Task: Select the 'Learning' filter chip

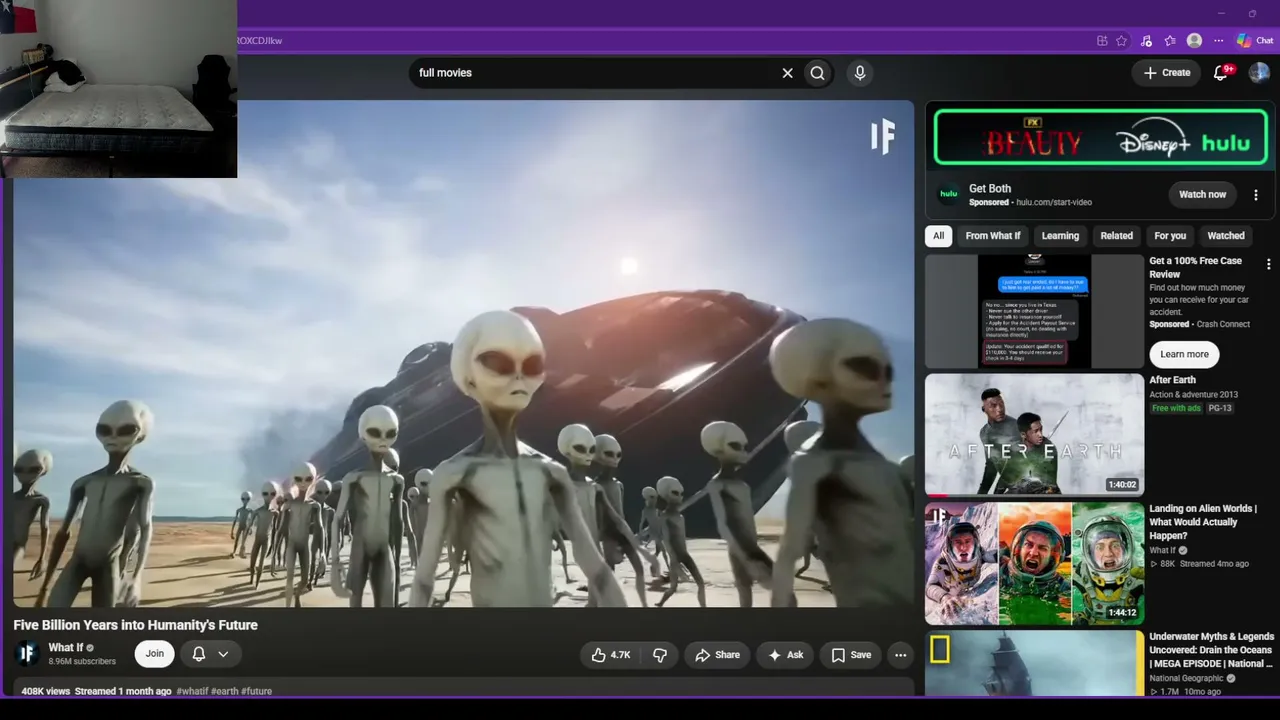Action: click(x=1060, y=236)
